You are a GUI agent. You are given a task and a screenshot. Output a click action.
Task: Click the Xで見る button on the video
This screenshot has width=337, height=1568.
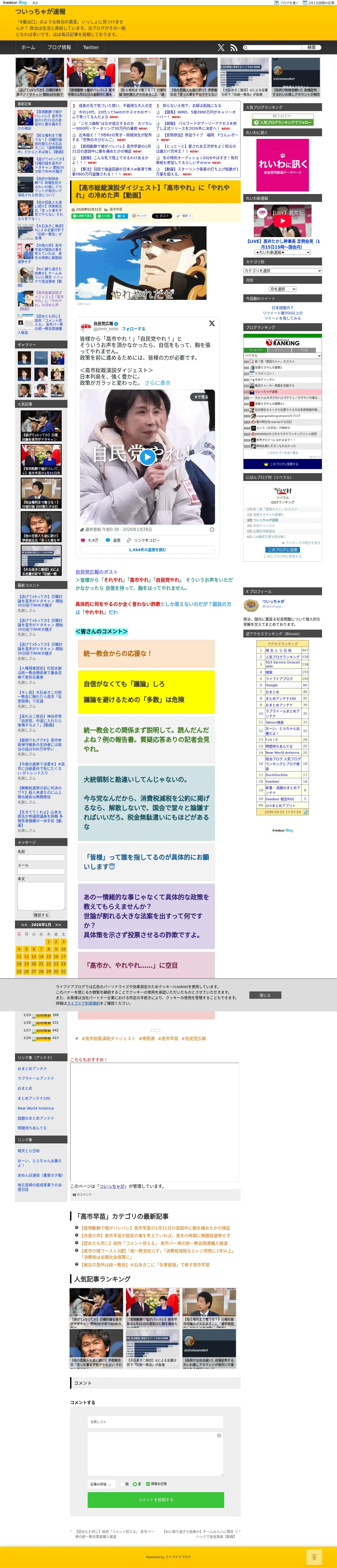point(201,397)
